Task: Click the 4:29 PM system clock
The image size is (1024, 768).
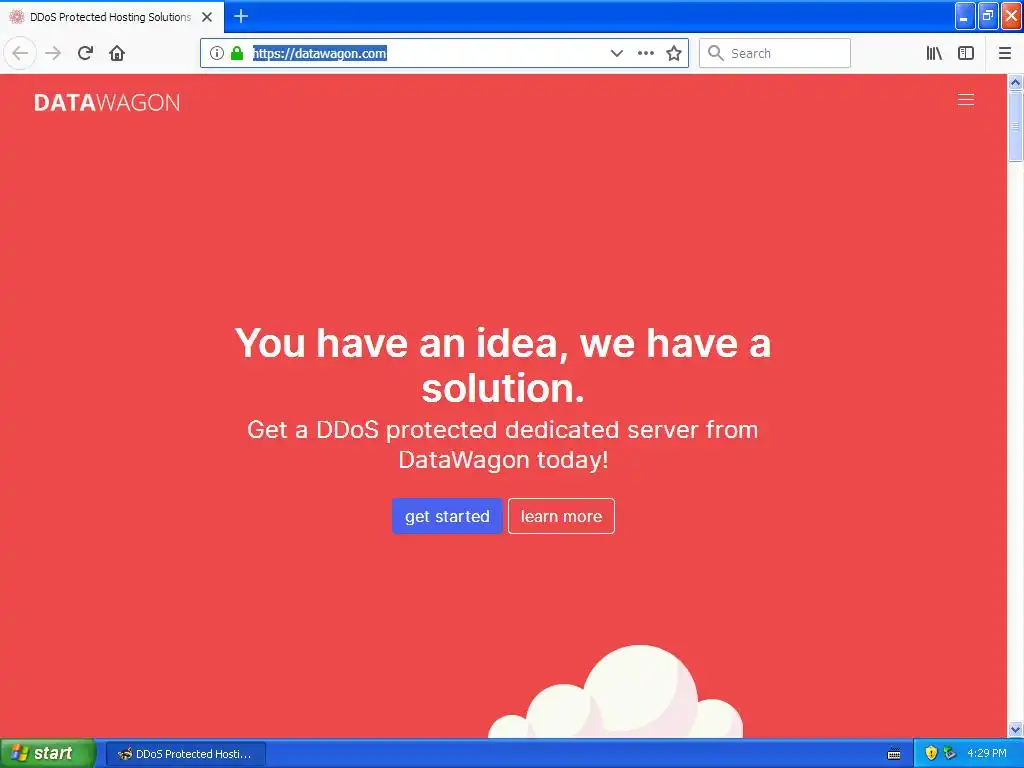Action: coord(987,754)
